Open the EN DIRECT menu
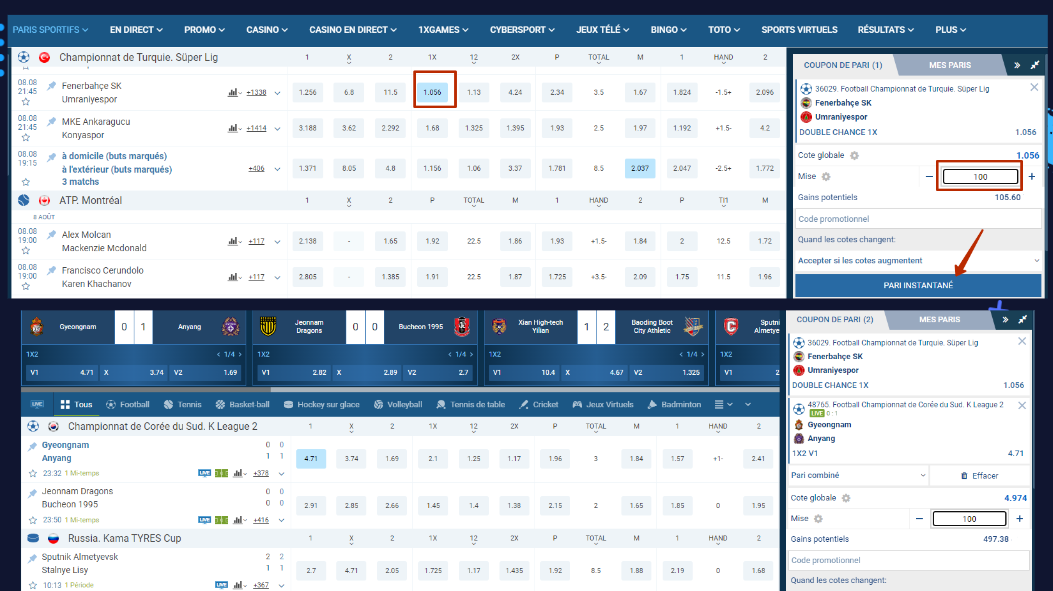1053x591 pixels. (136, 30)
